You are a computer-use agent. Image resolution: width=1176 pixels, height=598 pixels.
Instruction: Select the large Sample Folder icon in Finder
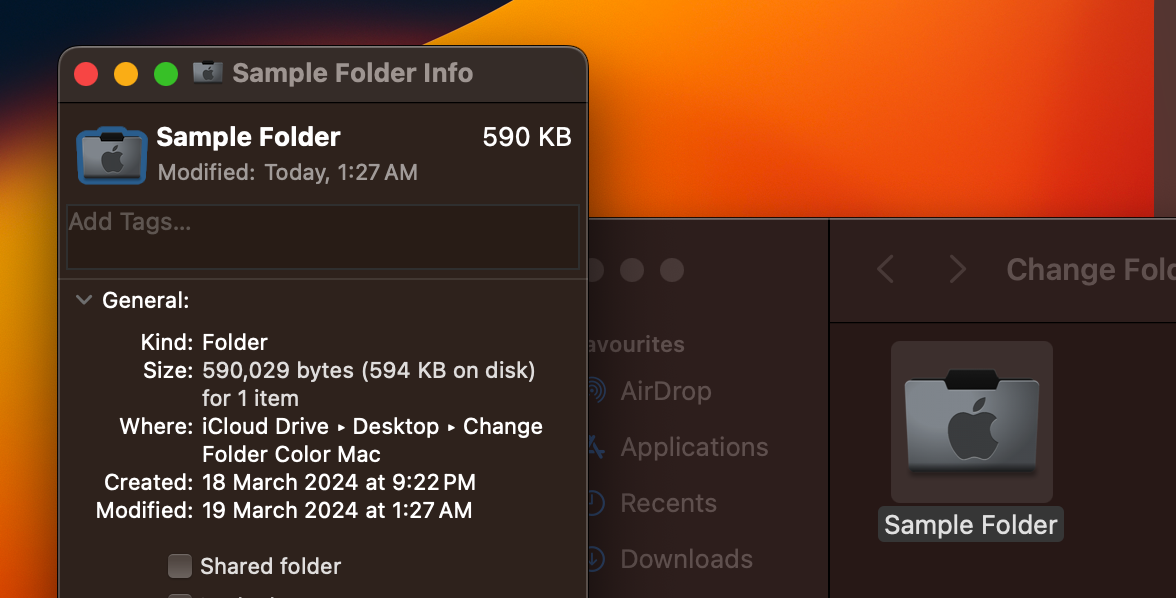tap(971, 421)
